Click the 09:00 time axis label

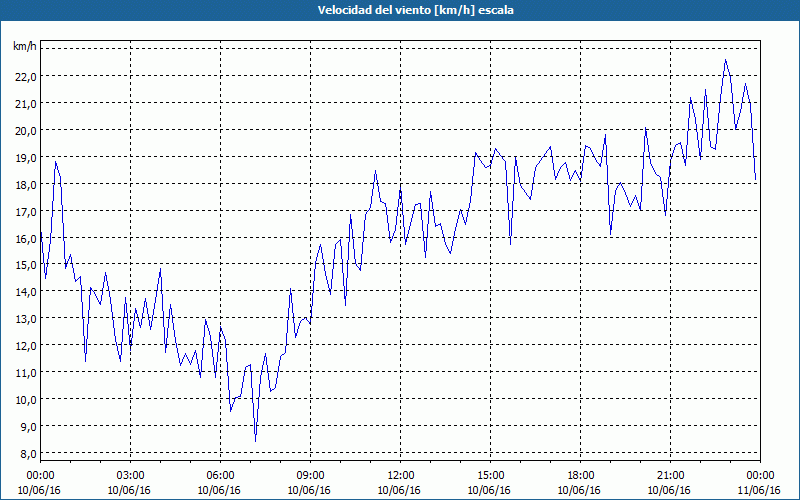(x=310, y=476)
